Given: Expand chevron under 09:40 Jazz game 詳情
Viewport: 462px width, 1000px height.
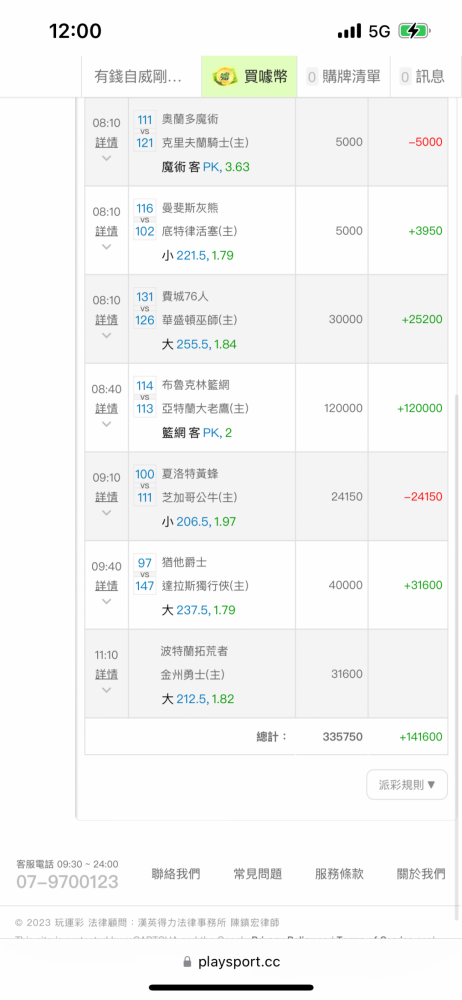Looking at the screenshot, I should pos(107,601).
